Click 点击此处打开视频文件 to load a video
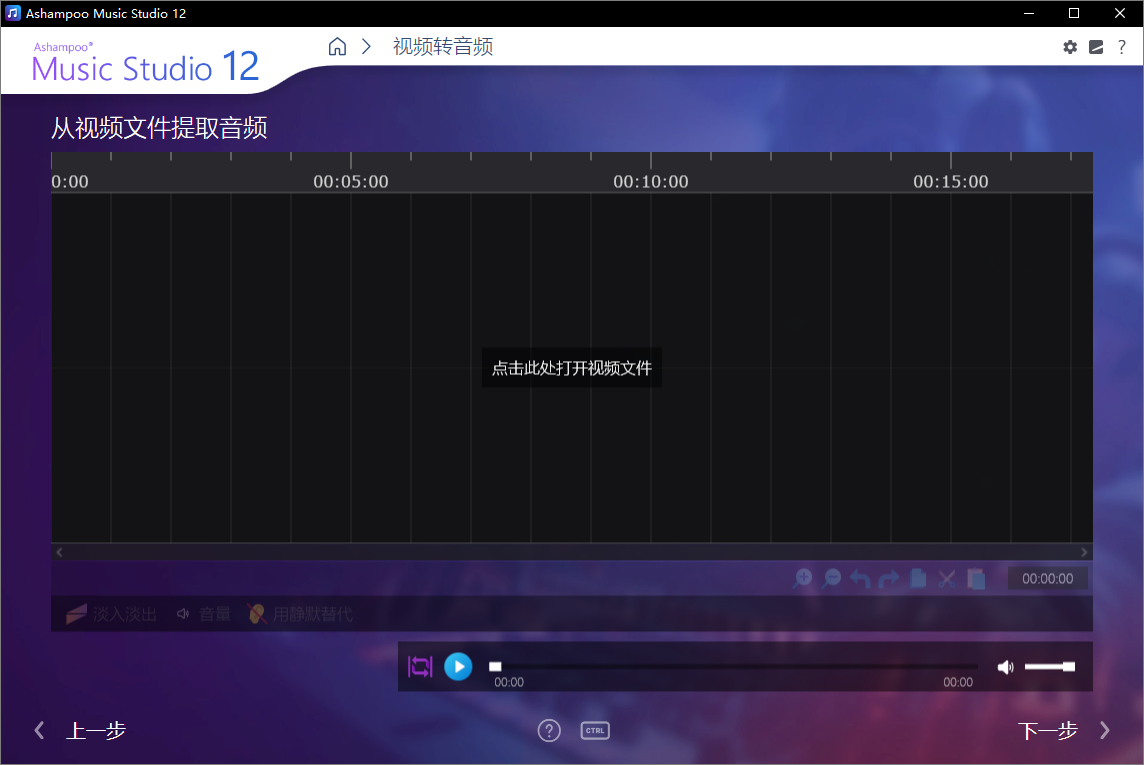The width and height of the screenshot is (1144, 765). pyautogui.click(x=571, y=368)
